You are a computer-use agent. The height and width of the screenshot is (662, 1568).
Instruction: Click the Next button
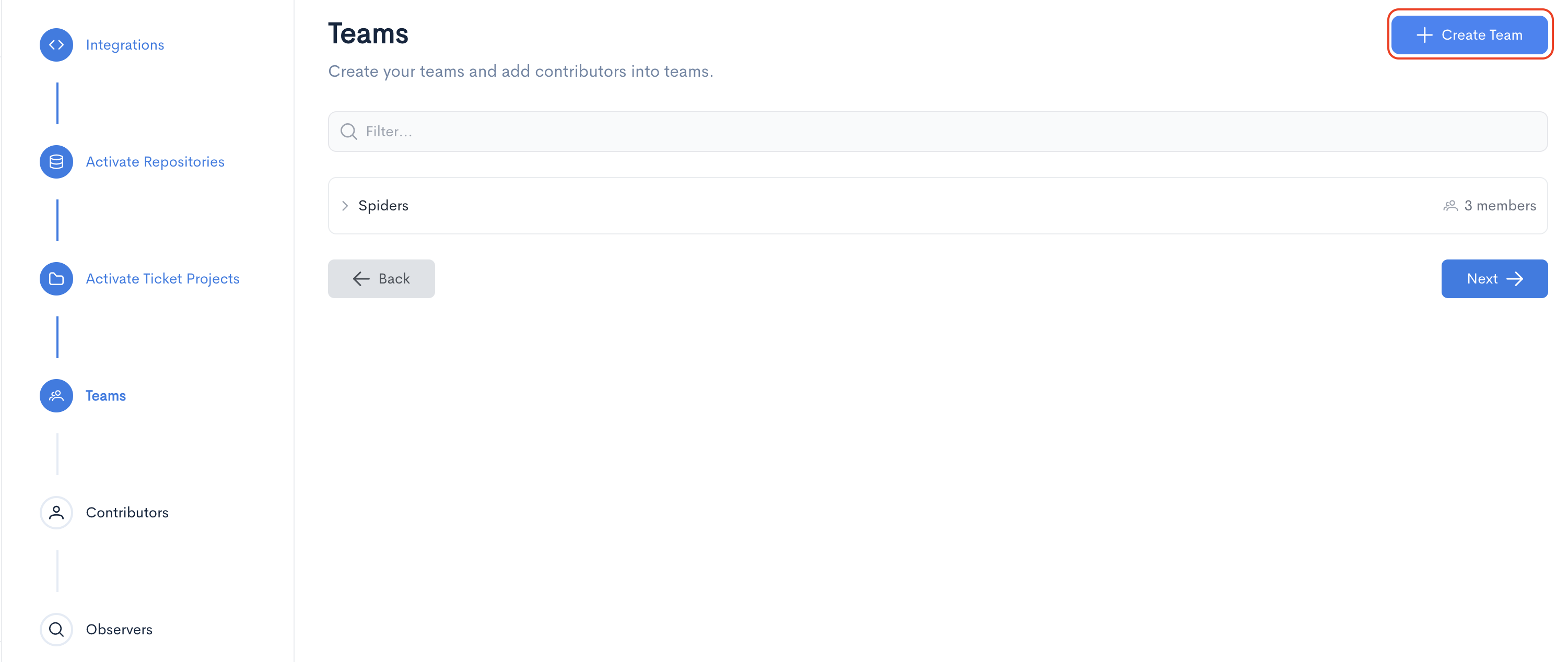click(1494, 279)
